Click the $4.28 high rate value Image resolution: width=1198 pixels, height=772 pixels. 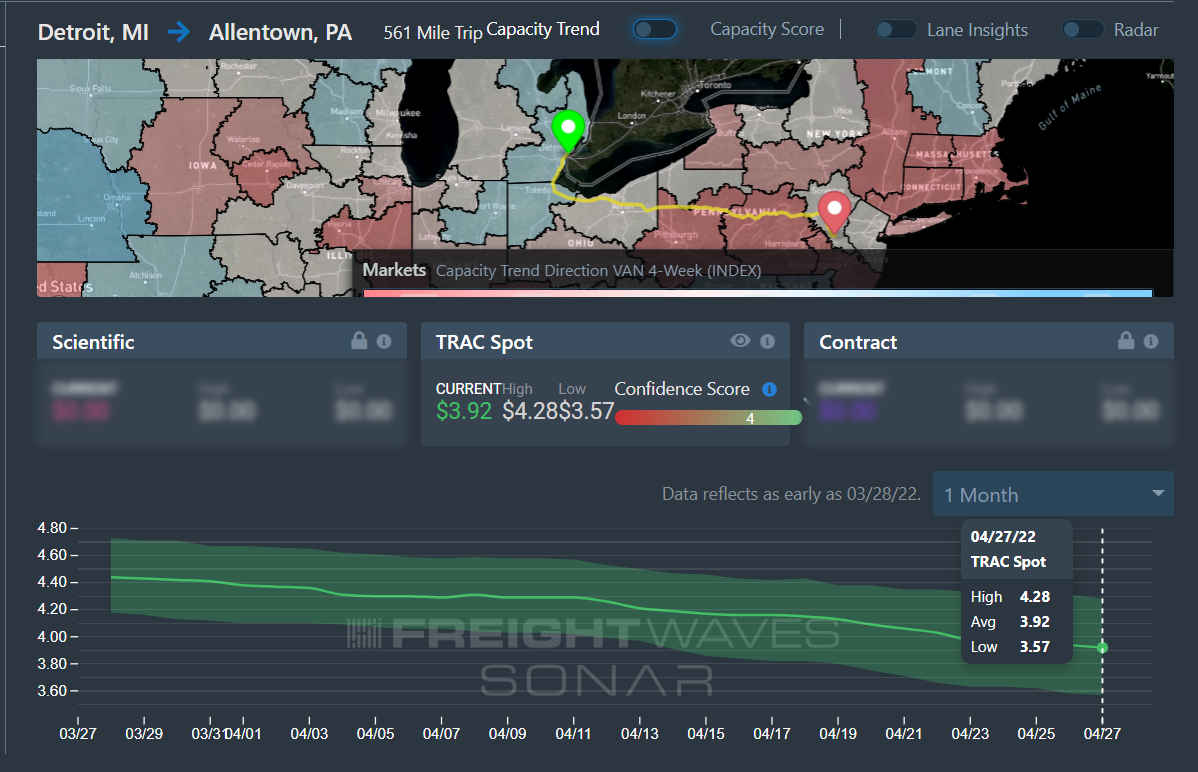coord(530,411)
